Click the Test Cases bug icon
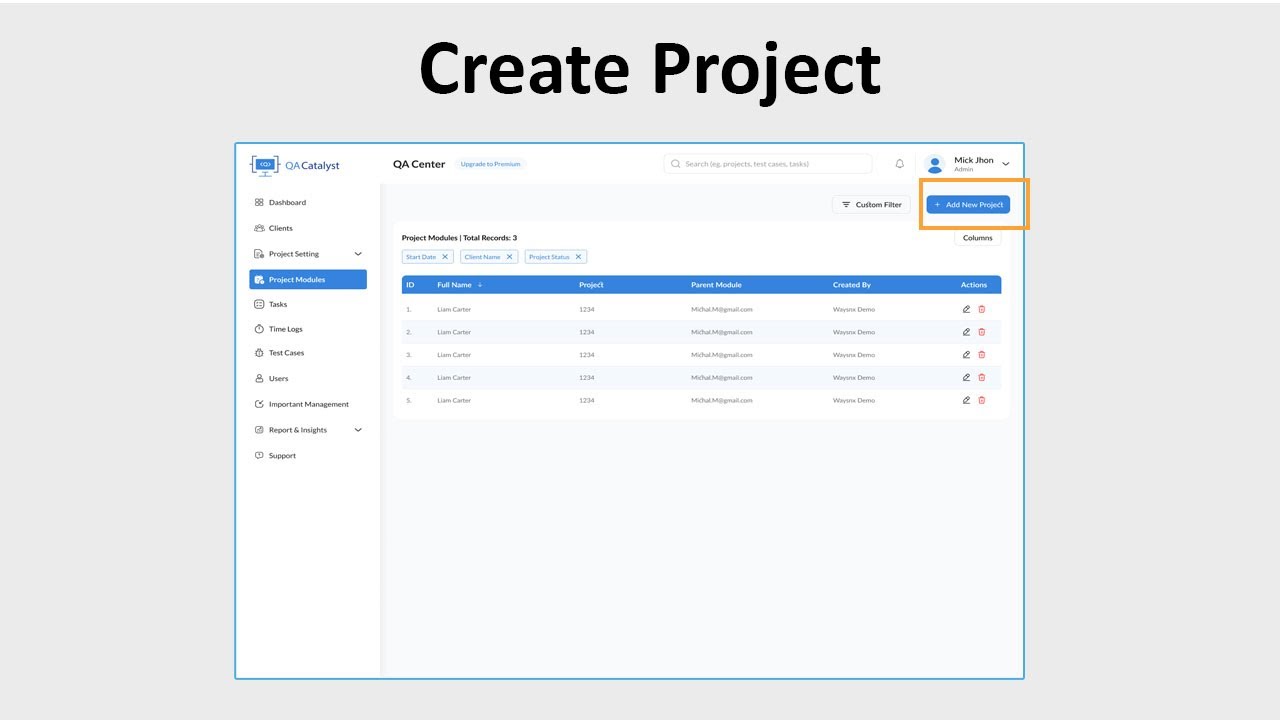The width and height of the screenshot is (1280, 720). click(x=259, y=353)
